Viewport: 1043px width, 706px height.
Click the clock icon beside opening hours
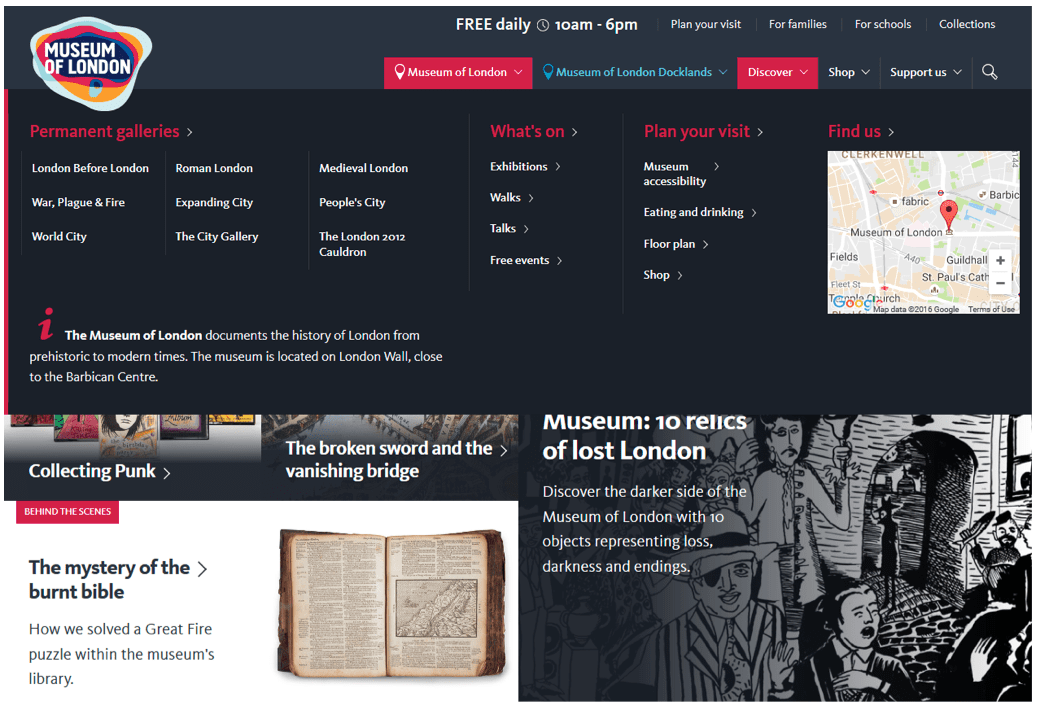pos(543,25)
